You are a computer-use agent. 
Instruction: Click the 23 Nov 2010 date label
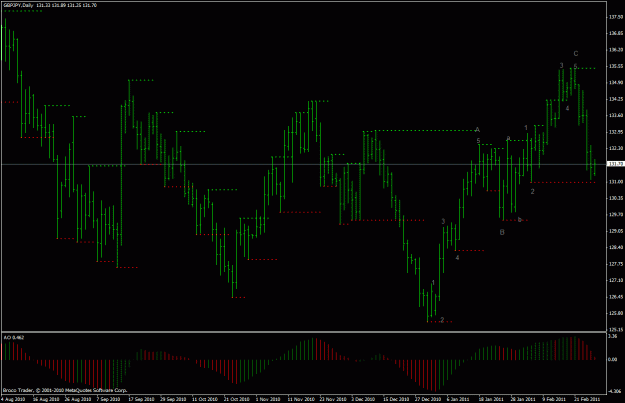pos(333,399)
